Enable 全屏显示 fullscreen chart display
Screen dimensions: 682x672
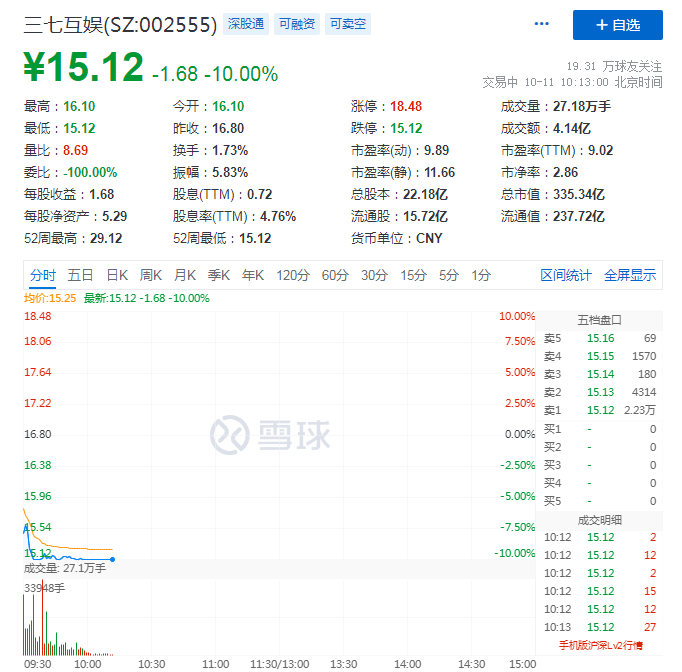point(630,275)
